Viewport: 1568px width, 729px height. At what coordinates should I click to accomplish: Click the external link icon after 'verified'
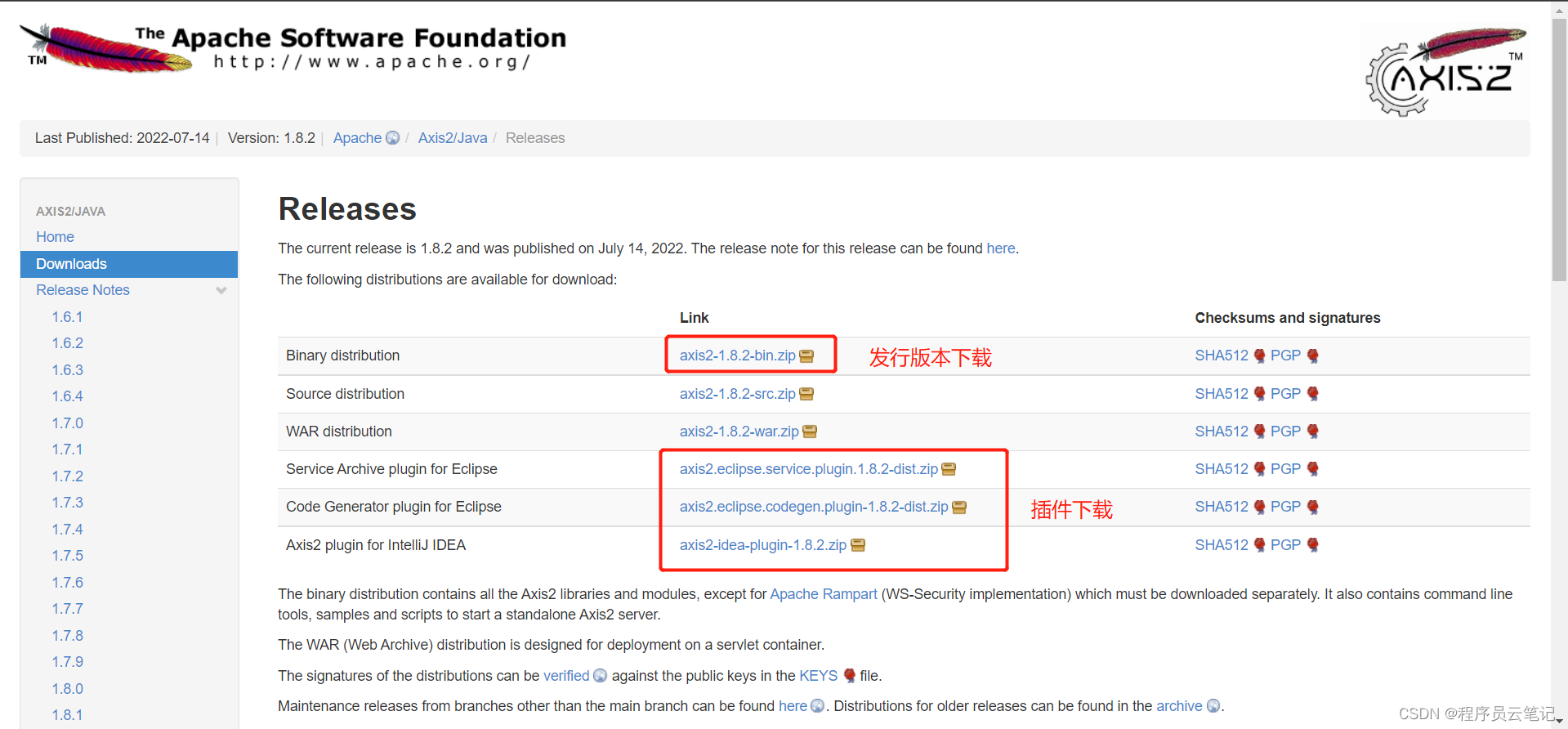600,676
